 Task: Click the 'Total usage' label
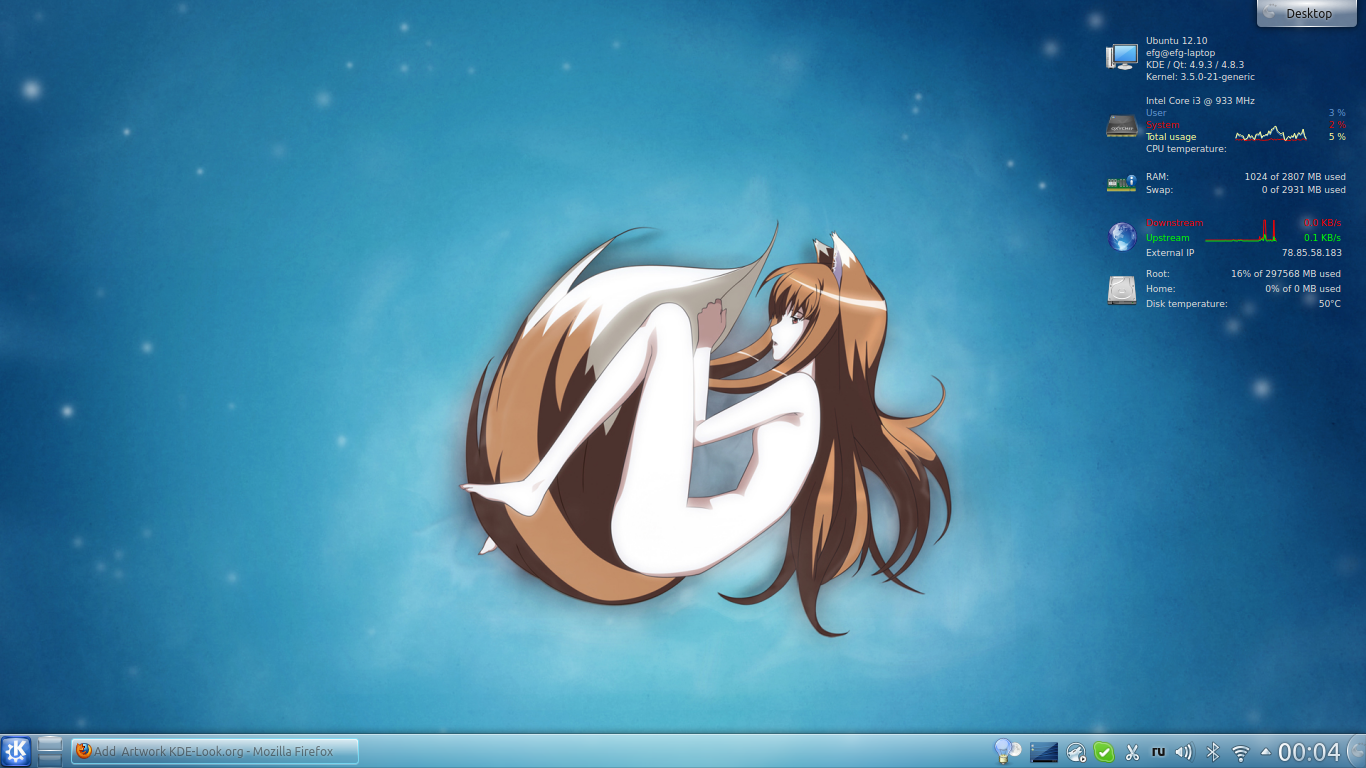(x=1171, y=137)
